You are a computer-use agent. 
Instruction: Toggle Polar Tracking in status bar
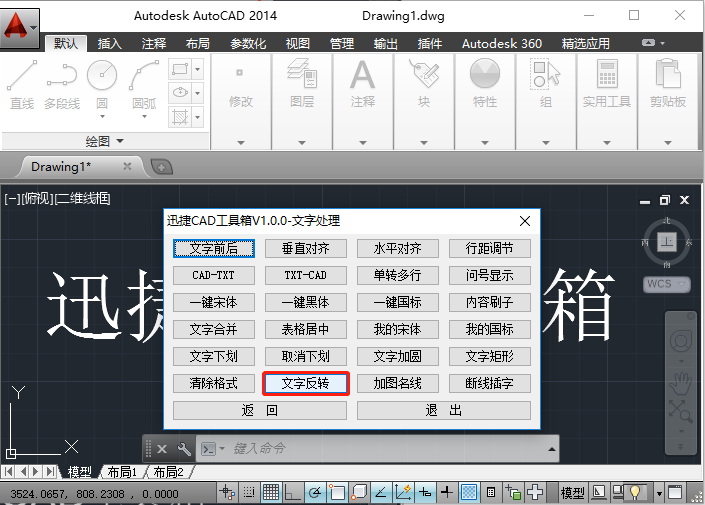coord(315,493)
